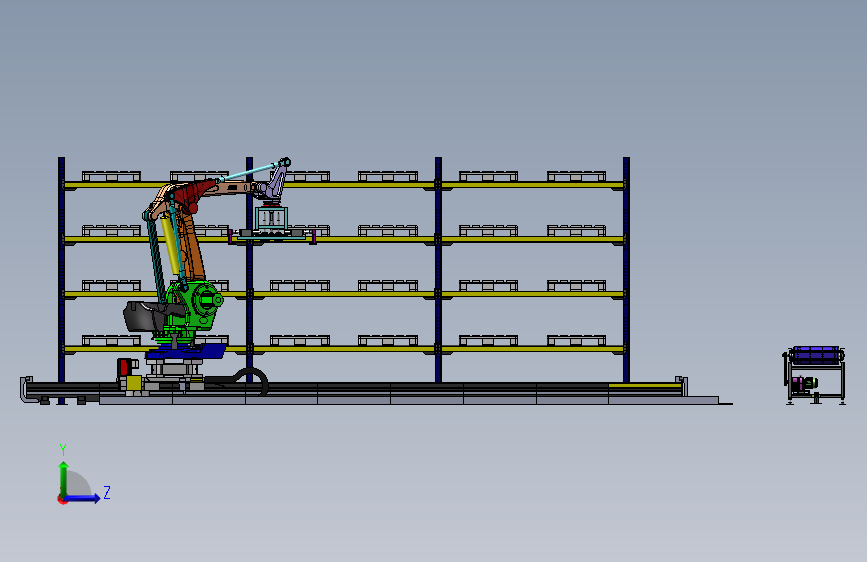Image resolution: width=867 pixels, height=562 pixels.
Task: Select the red box on the track carriage
Action: [x=124, y=367]
